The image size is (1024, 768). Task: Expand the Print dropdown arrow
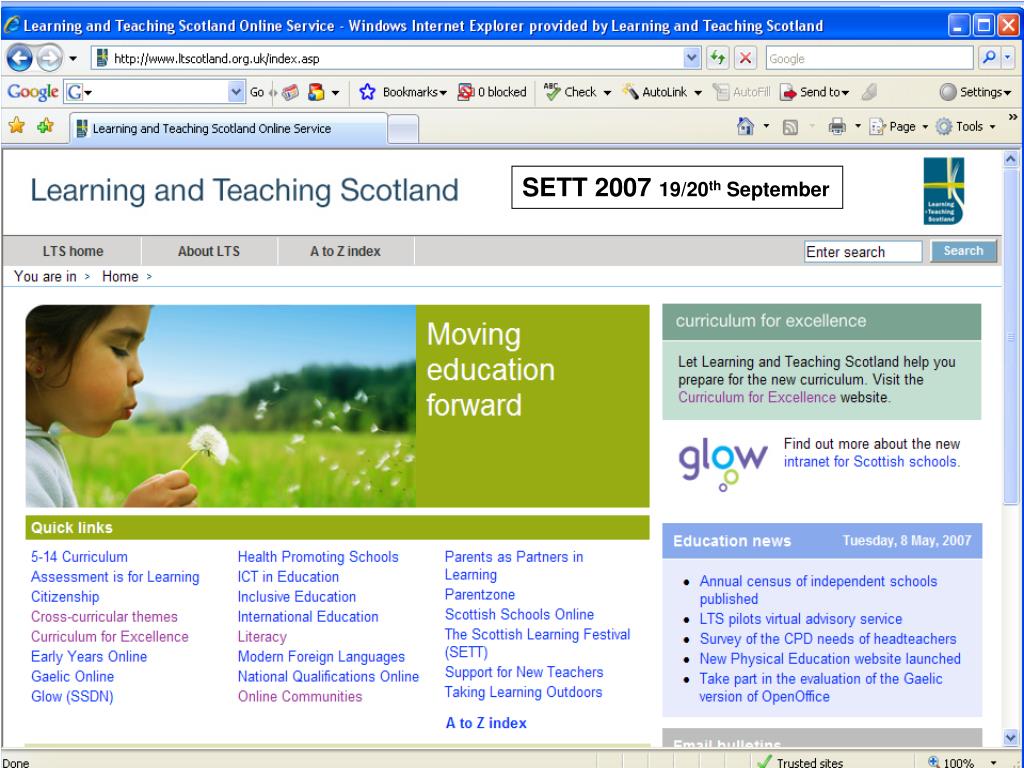click(x=857, y=127)
